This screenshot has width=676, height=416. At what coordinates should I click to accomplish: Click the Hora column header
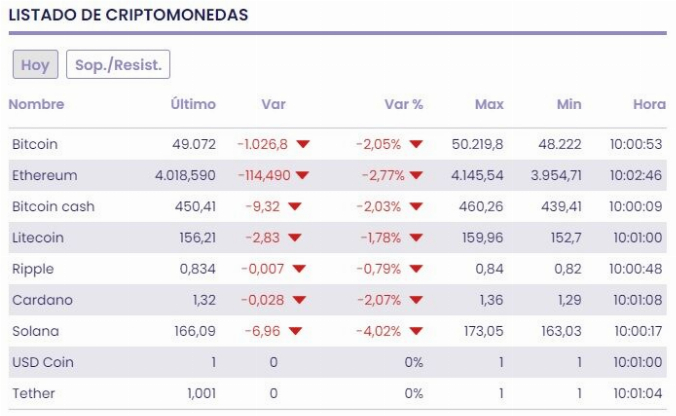(x=648, y=104)
